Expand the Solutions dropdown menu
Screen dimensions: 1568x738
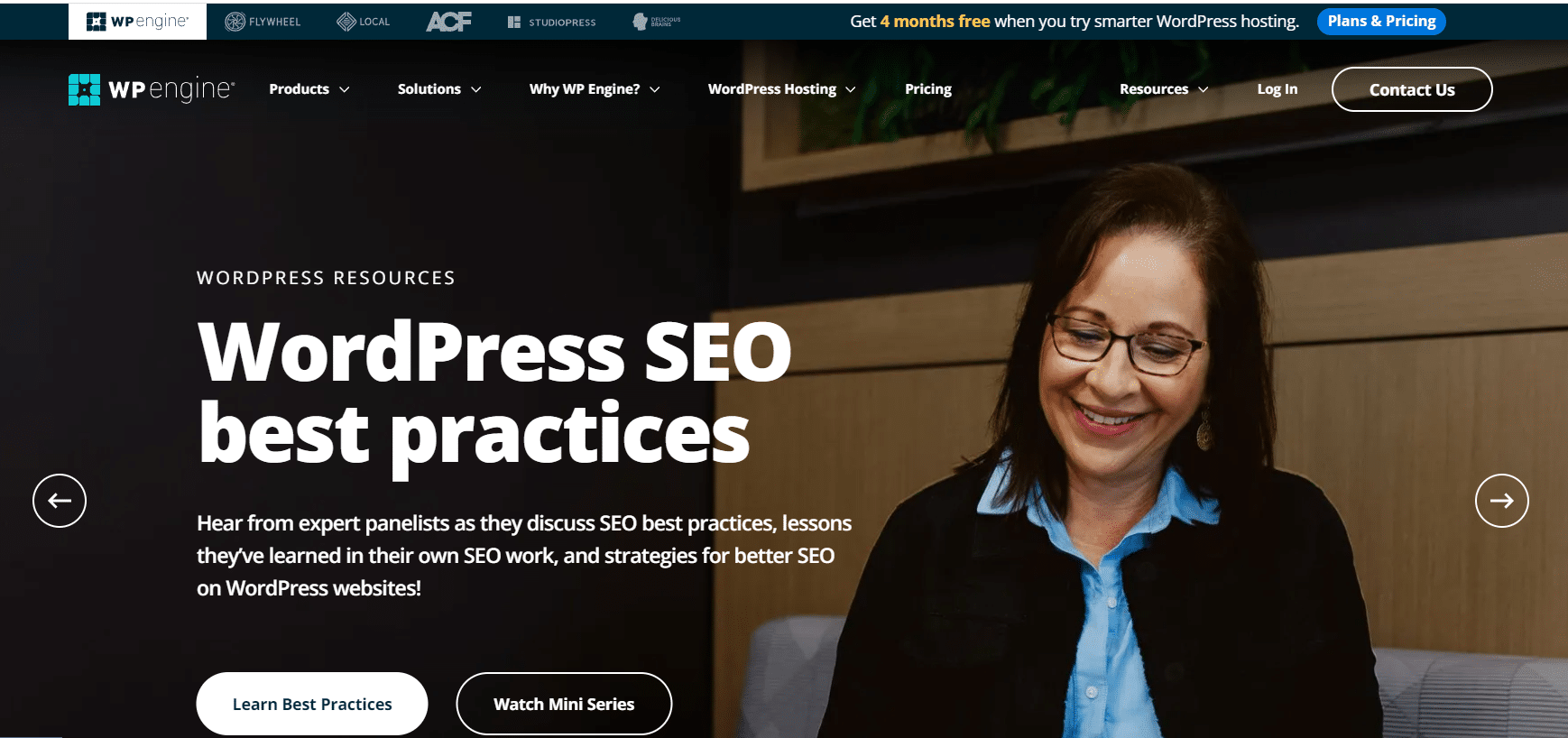click(x=439, y=89)
